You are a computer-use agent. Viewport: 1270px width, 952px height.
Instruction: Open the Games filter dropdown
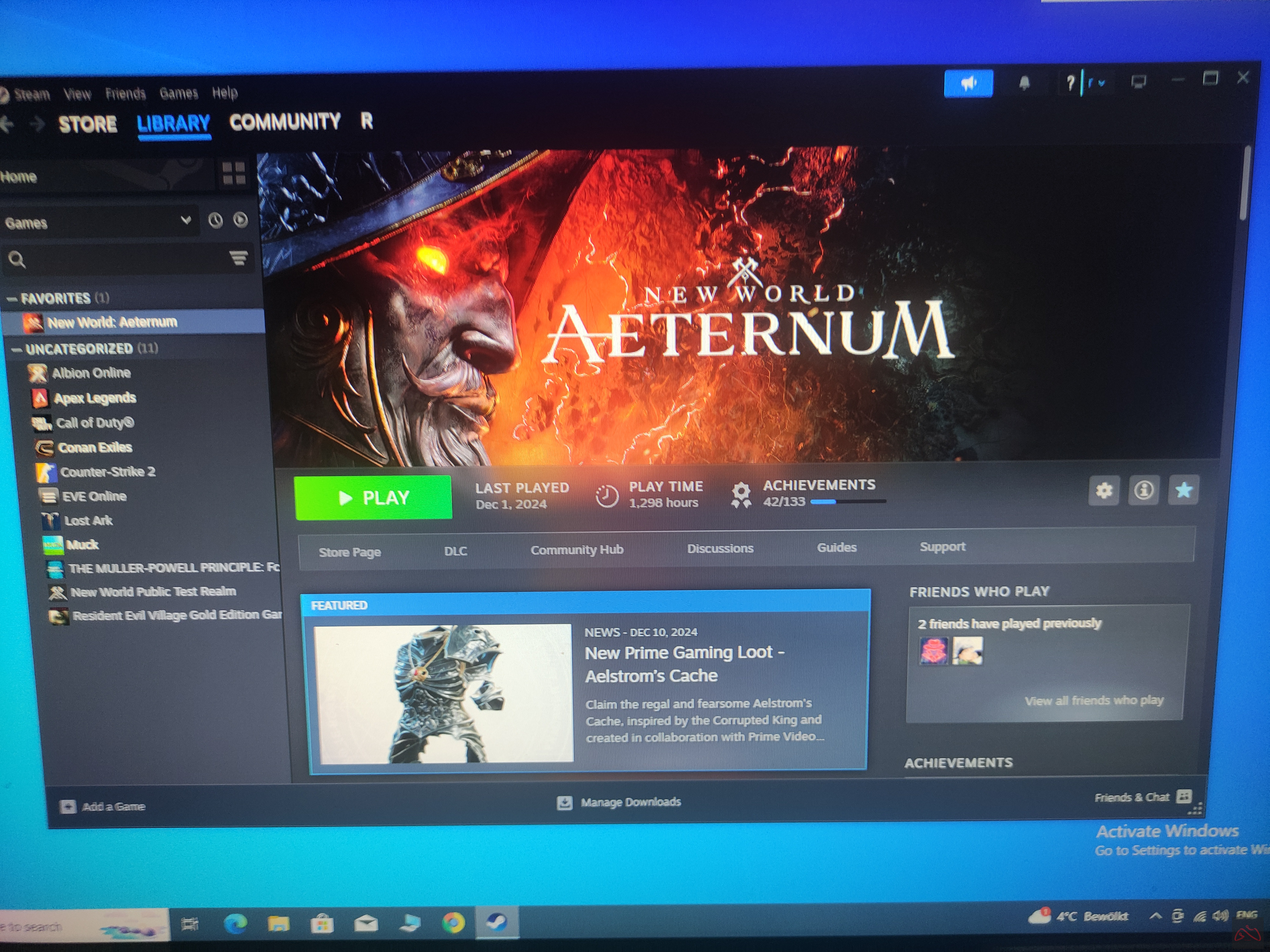(97, 222)
